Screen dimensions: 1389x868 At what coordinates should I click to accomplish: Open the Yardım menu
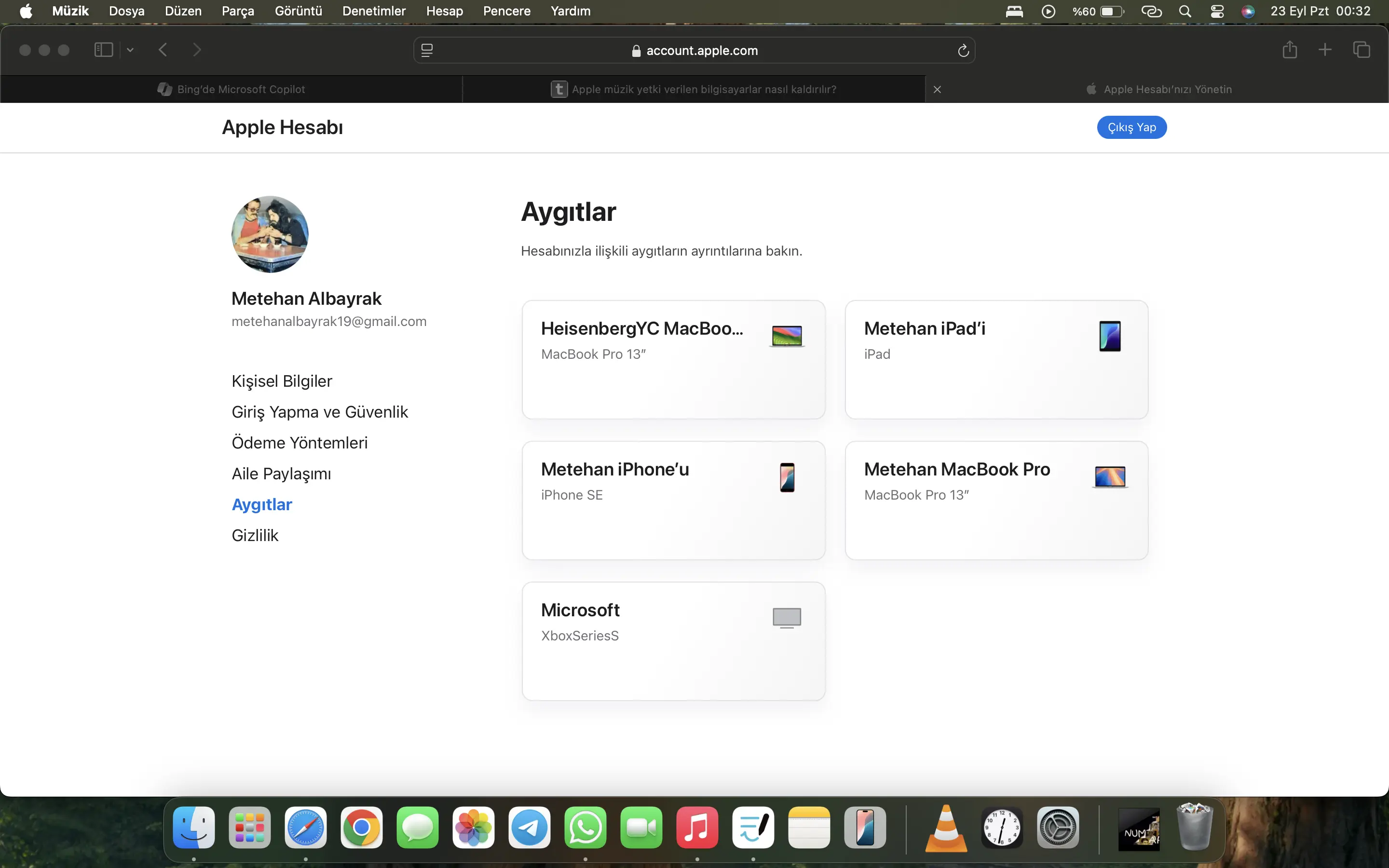[571, 11]
